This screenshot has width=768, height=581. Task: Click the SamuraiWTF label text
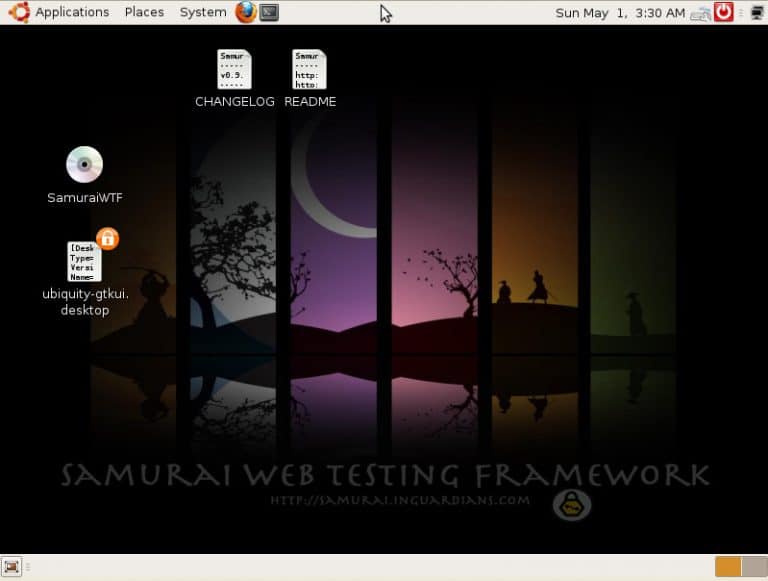pos(84,198)
